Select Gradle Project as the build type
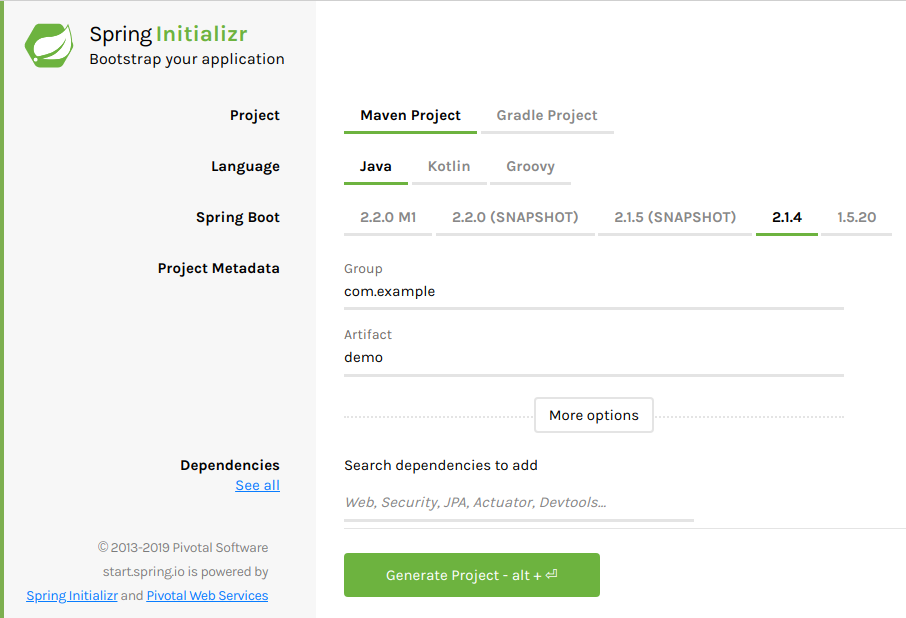Screen dimensions: 906x618 [x=547, y=115]
